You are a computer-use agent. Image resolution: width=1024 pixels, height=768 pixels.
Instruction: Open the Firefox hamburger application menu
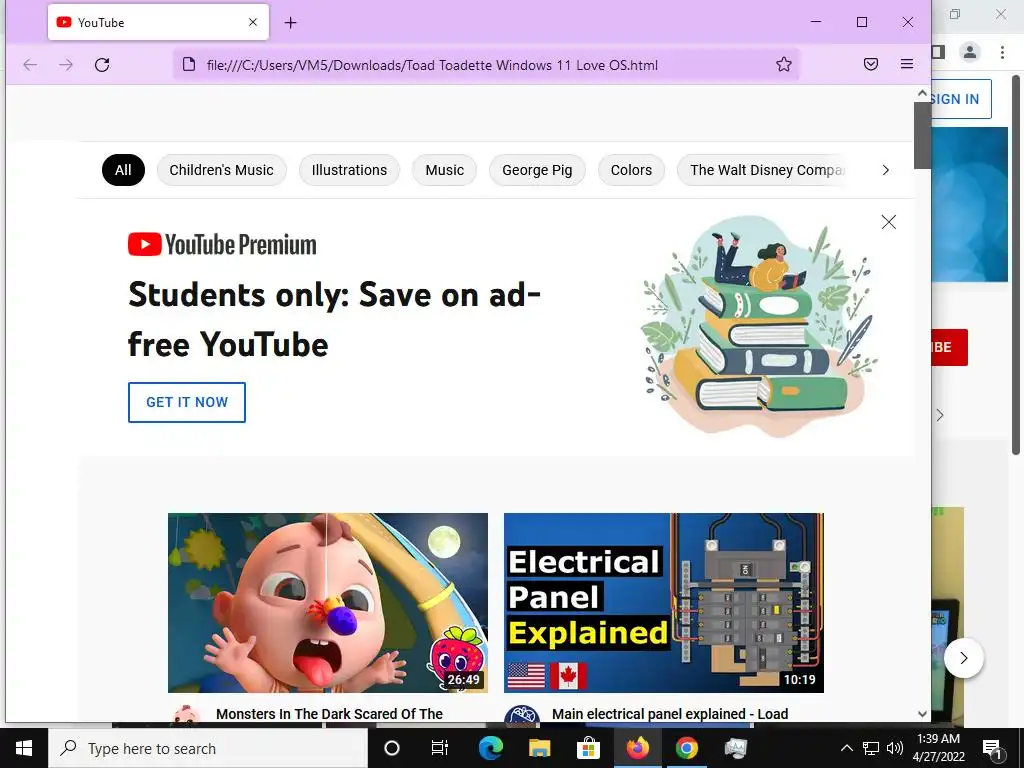pos(906,64)
